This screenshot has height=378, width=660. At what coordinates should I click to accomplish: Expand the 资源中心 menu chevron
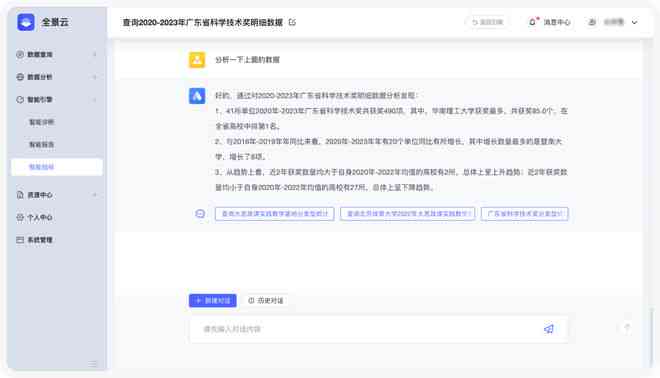coord(95,195)
